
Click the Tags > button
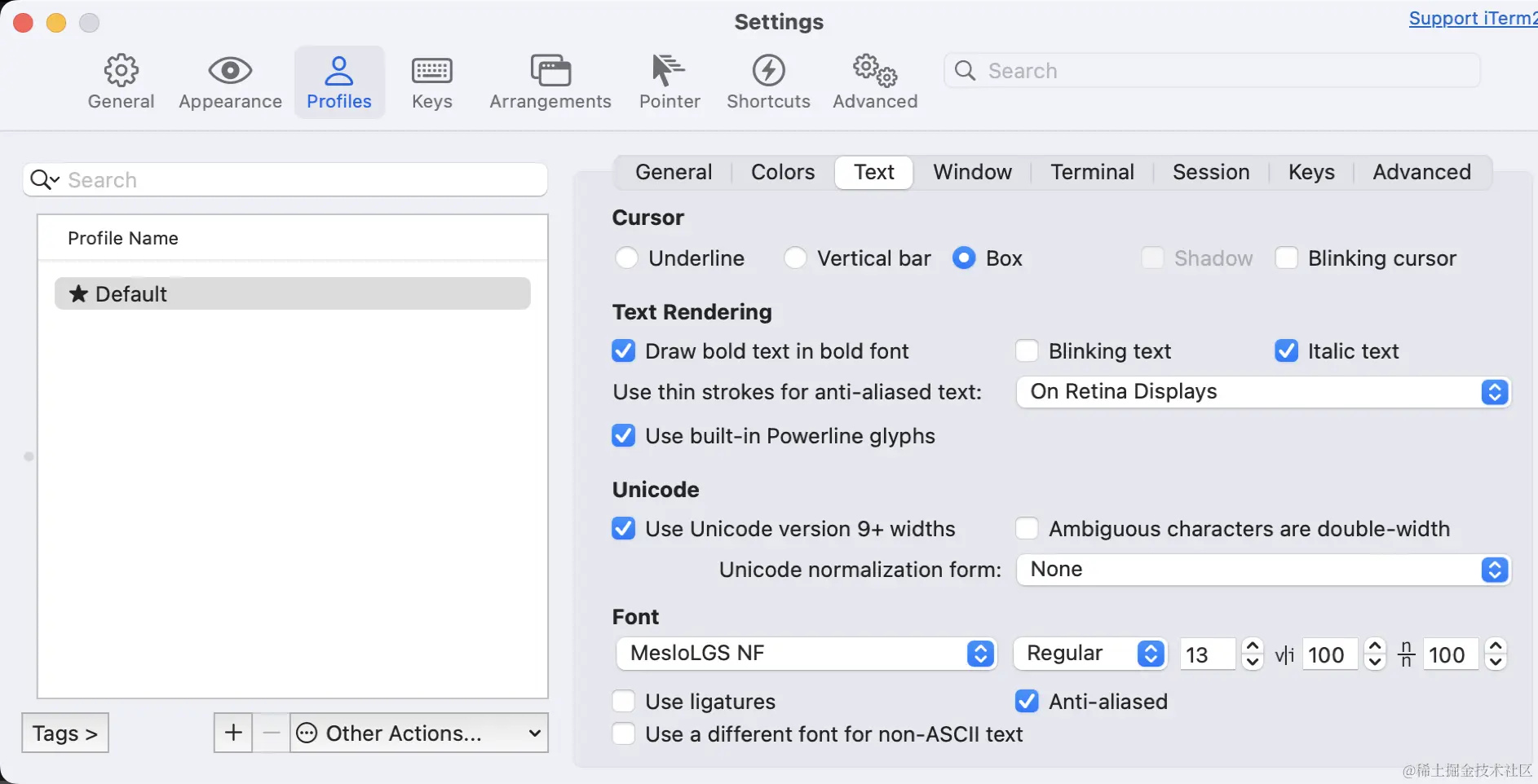point(65,733)
